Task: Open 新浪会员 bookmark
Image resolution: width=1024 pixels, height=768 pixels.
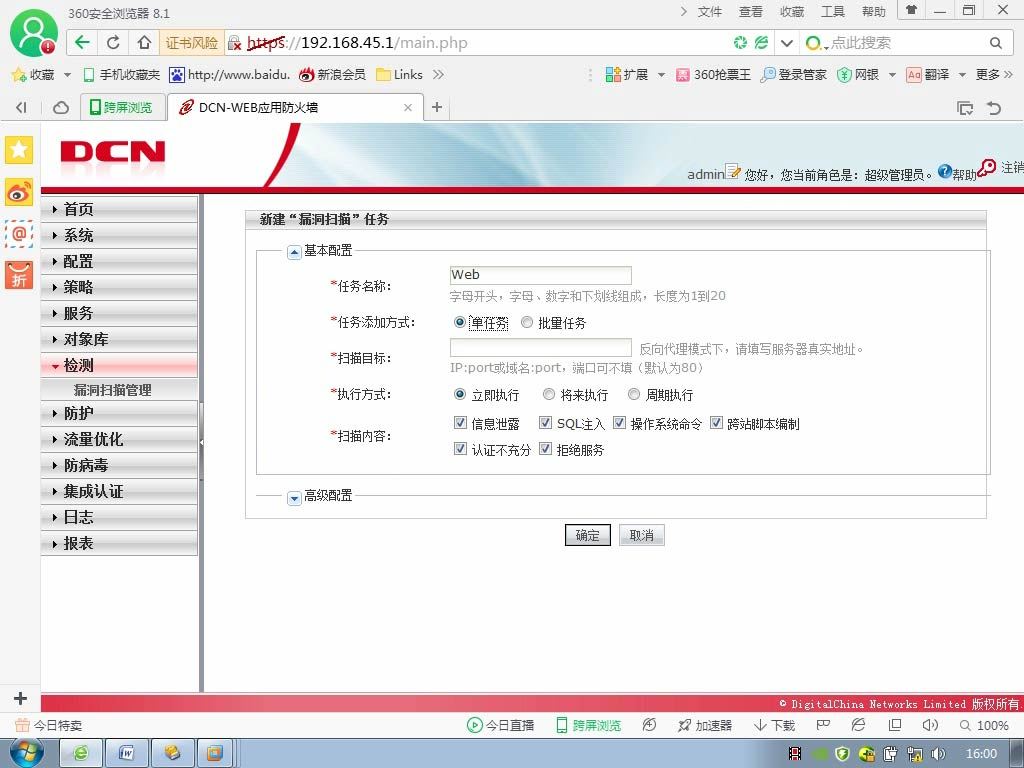Action: pyautogui.click(x=332, y=74)
